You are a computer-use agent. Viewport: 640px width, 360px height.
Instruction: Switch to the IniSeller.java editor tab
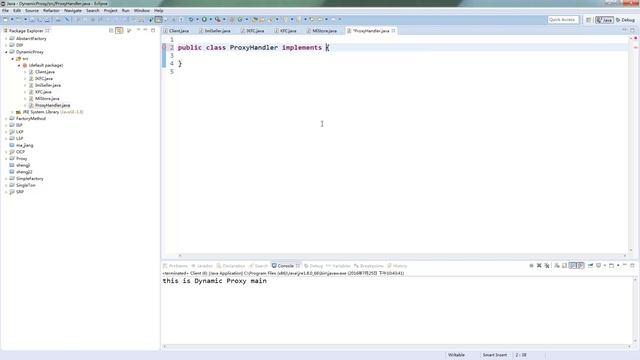[215, 31]
